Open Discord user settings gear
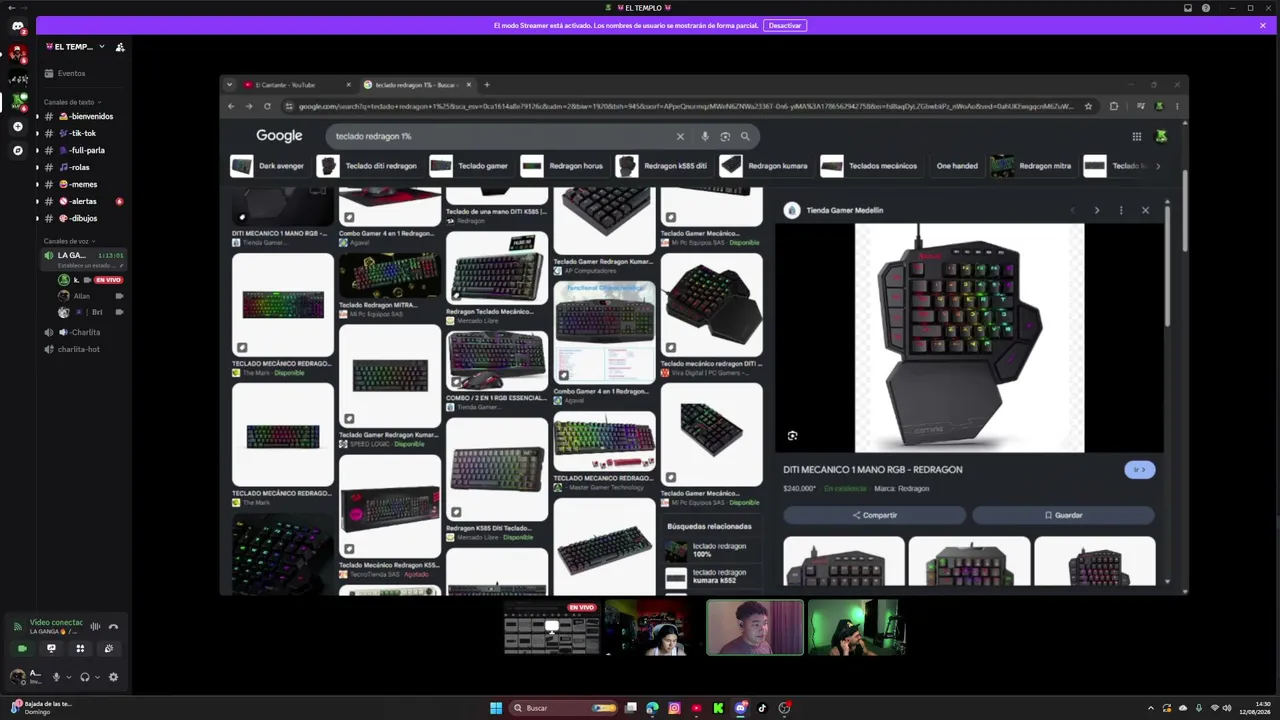This screenshot has width=1280, height=720. [113, 677]
